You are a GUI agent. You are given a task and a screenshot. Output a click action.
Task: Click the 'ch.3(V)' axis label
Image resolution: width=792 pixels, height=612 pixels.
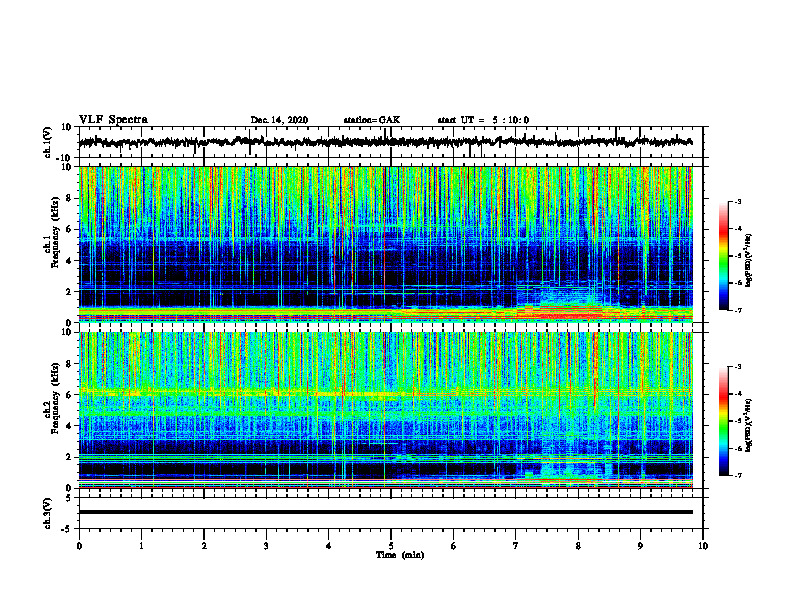(48, 513)
